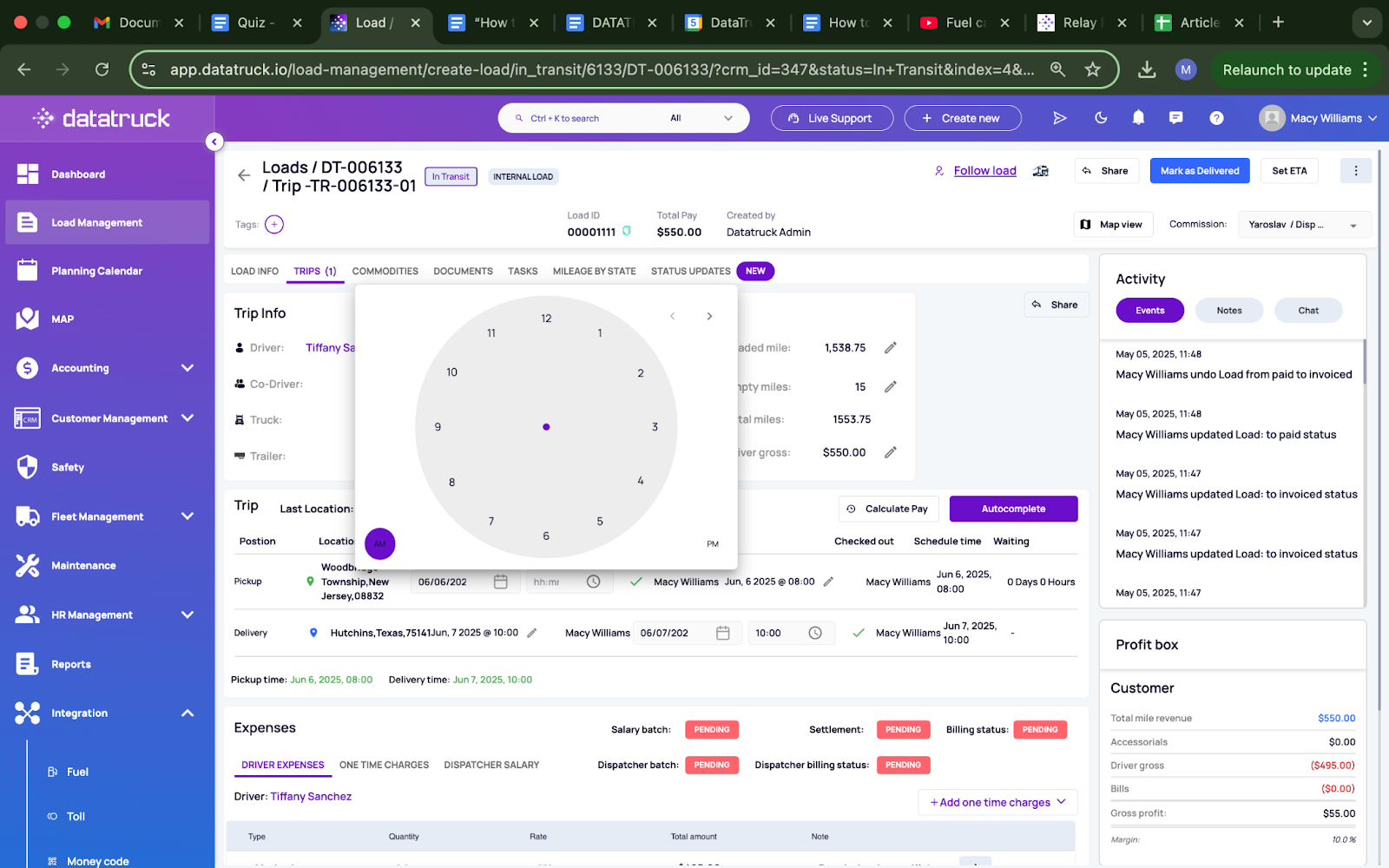The image size is (1389, 868).
Task: Open clock picker for delivery time 10:00
Action: tap(815, 633)
